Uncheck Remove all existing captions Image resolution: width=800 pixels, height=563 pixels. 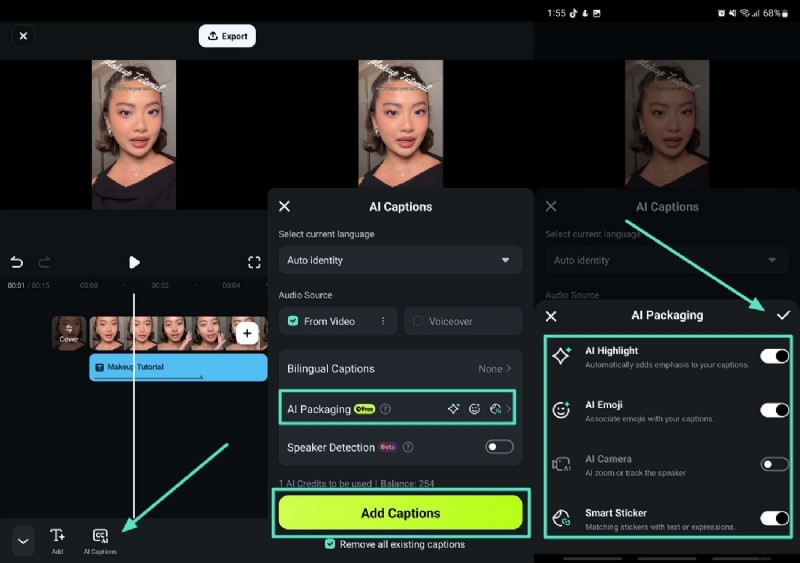[331, 544]
